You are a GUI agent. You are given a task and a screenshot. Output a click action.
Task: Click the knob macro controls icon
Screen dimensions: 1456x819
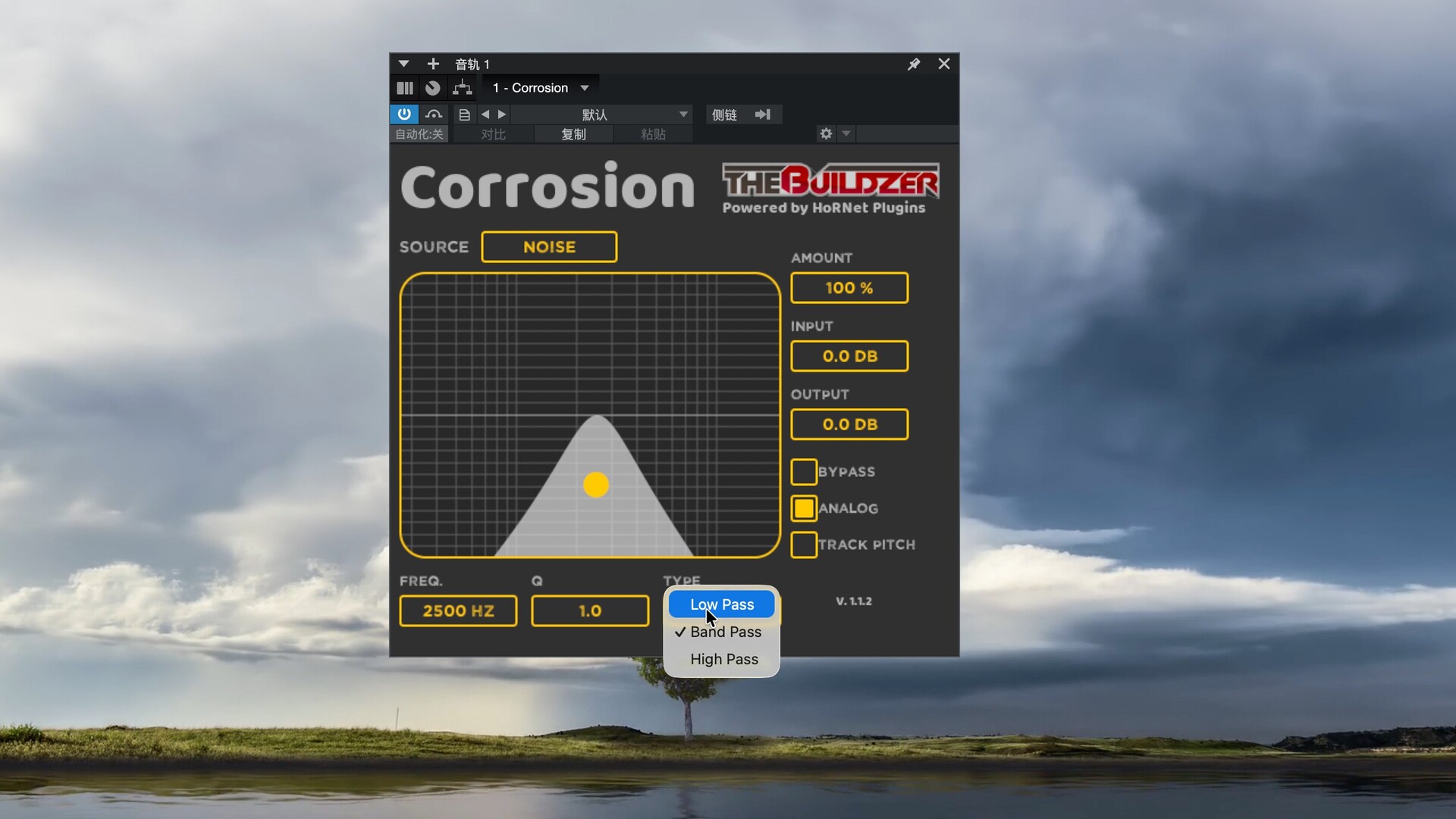tap(433, 88)
